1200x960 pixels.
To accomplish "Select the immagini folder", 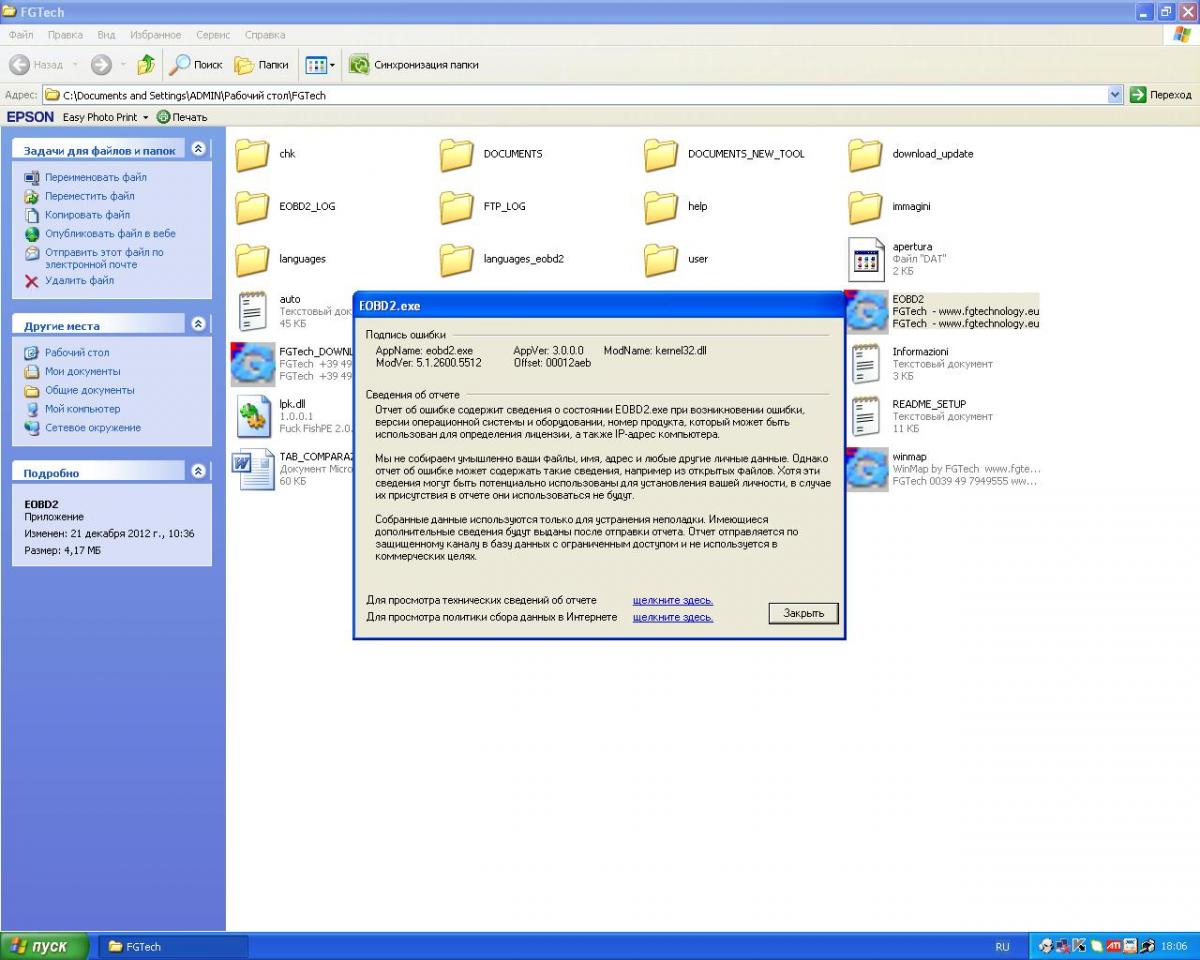I will tap(892, 206).
